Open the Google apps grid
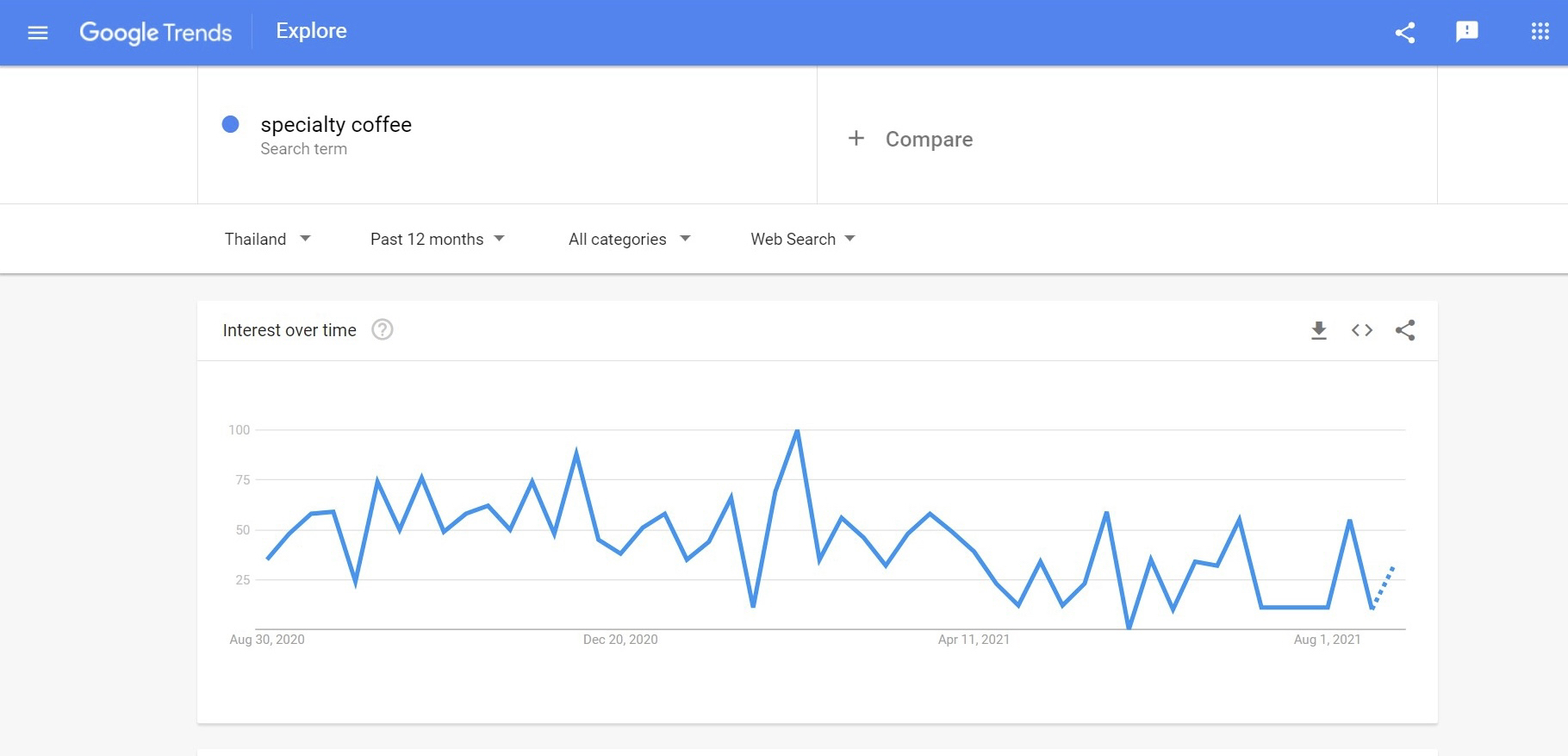This screenshot has height=756, width=1568. pos(1540,32)
